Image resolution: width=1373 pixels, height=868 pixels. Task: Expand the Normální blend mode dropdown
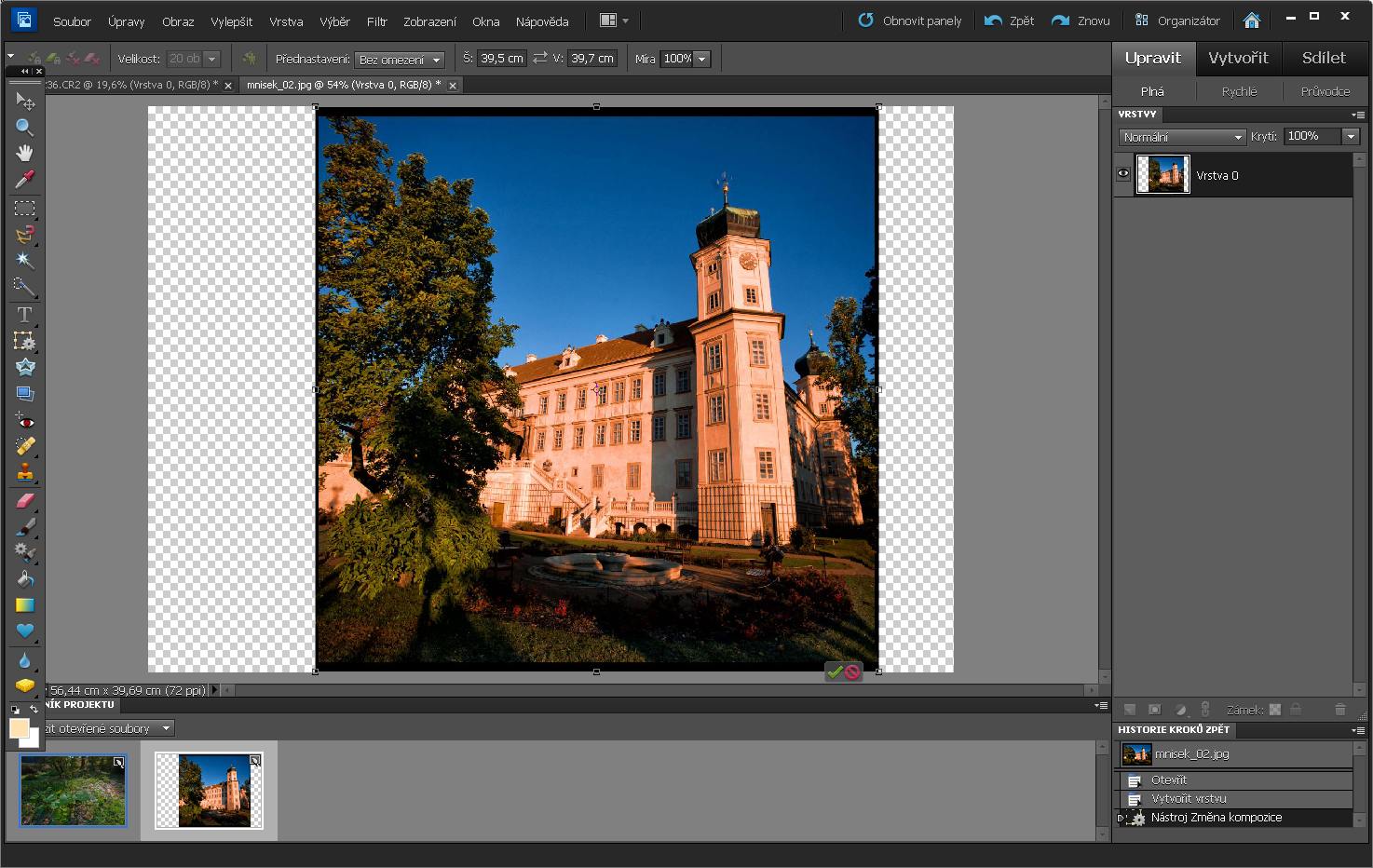1182,137
